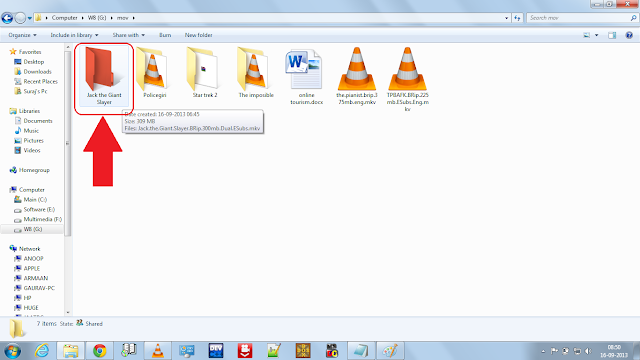
Task: Toggle the preview pane icon
Action: 612,35
